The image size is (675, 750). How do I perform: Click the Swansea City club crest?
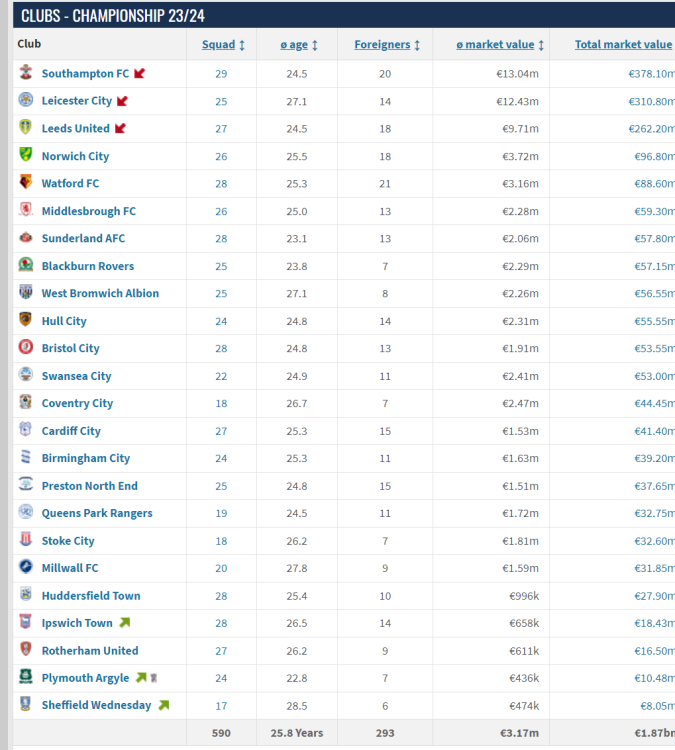click(x=26, y=375)
